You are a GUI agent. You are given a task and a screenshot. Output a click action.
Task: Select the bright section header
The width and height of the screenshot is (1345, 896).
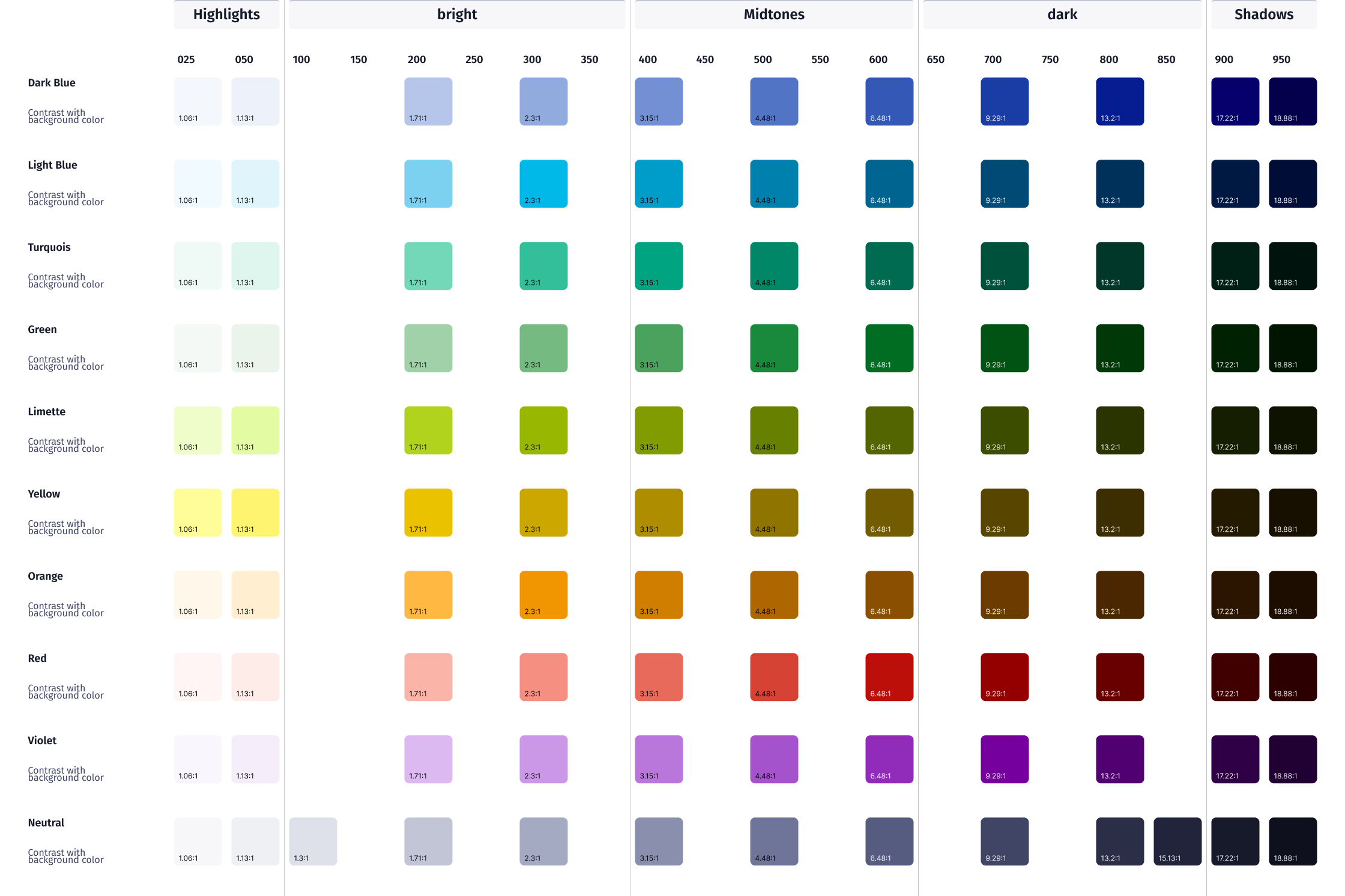click(x=456, y=14)
